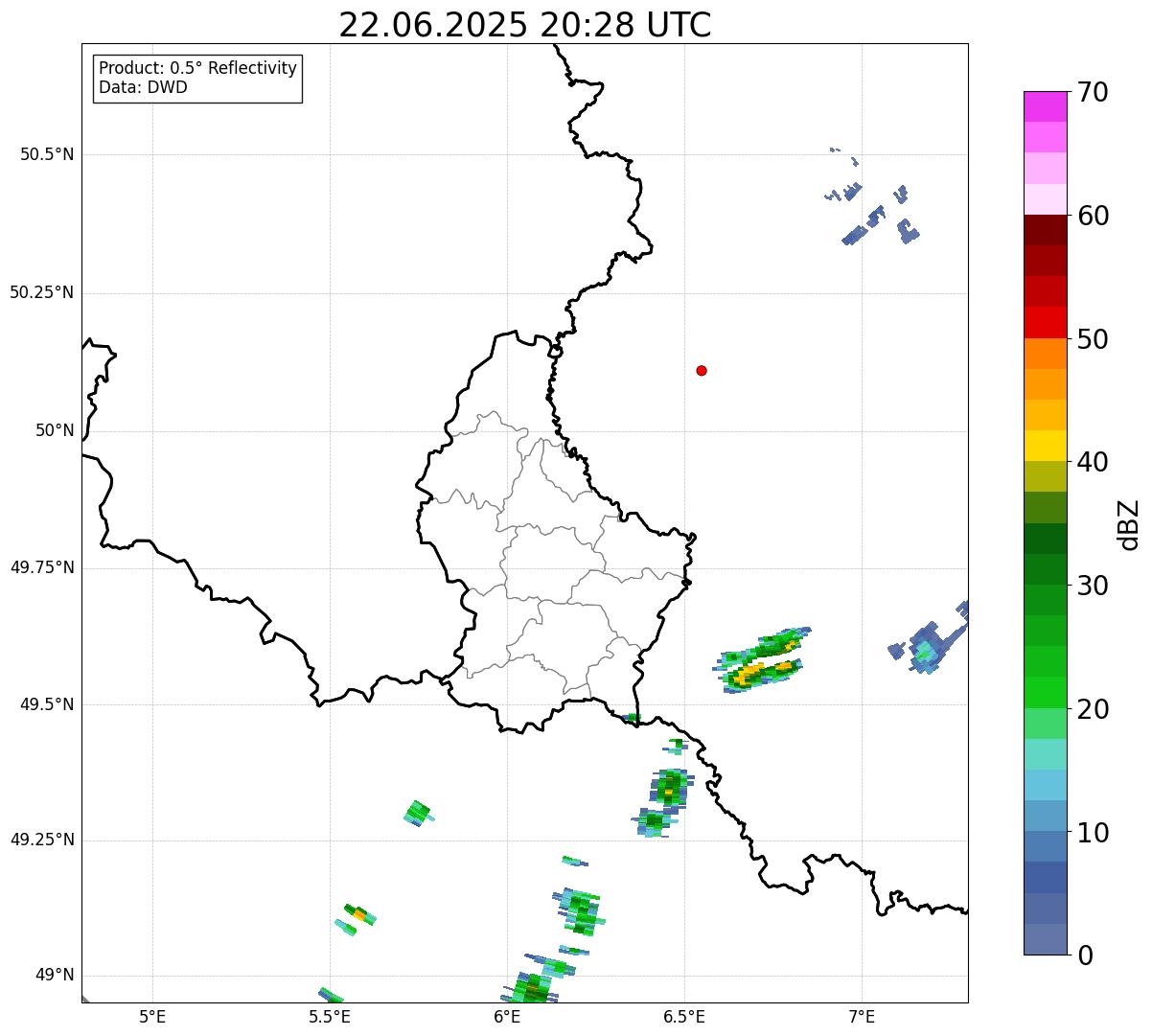
Task: Click the red station marker dot
Action: (702, 370)
